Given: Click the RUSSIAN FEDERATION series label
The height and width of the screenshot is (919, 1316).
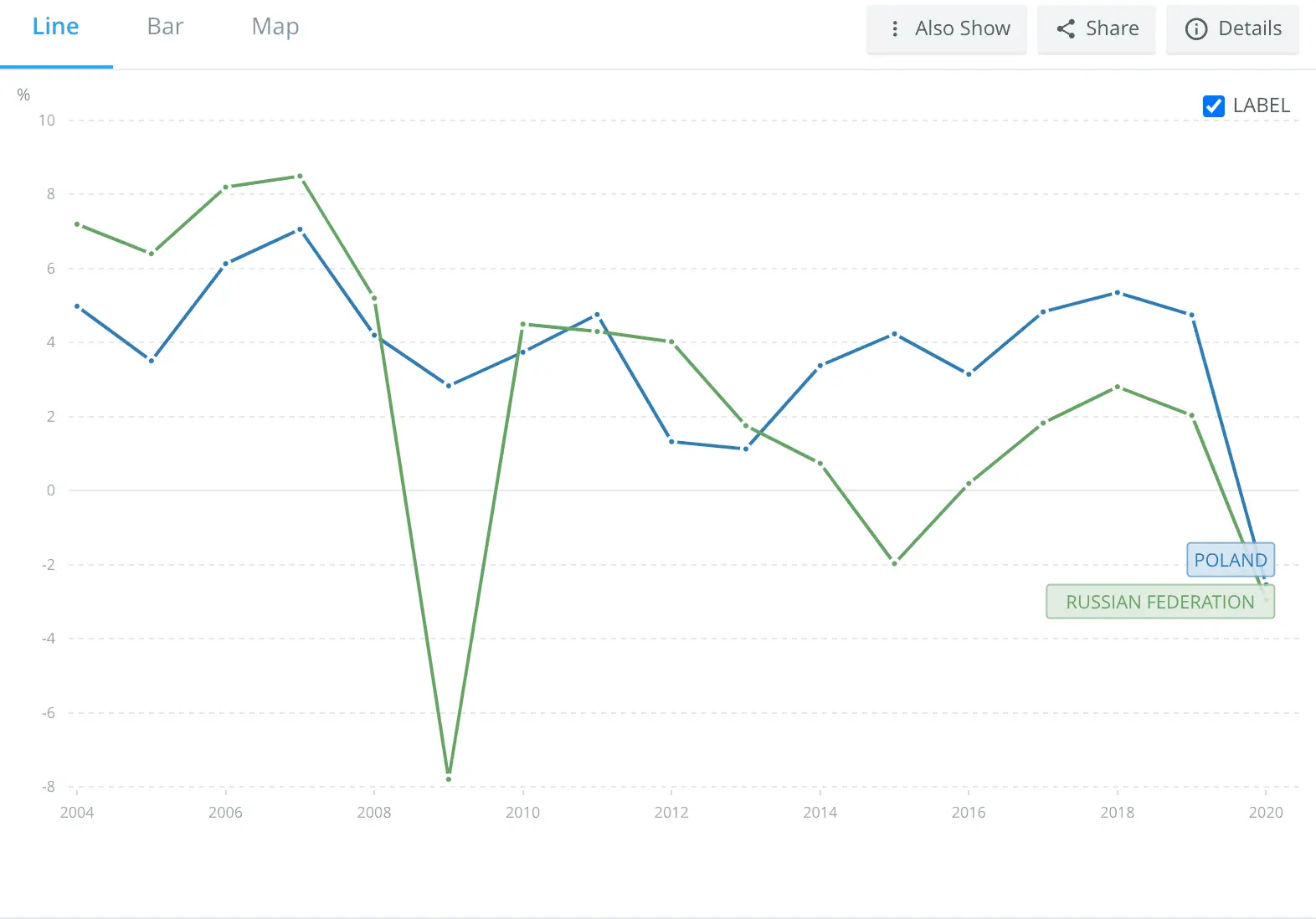Looking at the screenshot, I should click(1159, 602).
